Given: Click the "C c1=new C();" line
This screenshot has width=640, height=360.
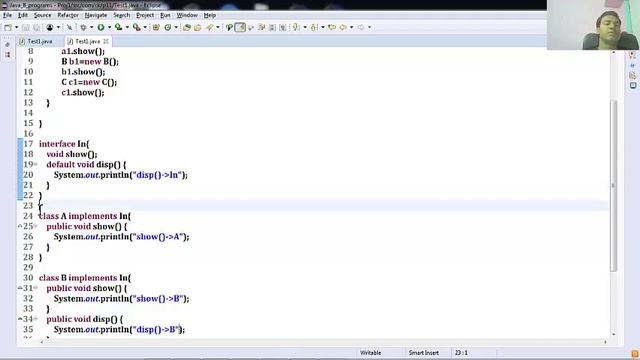Looking at the screenshot, I should (89, 82).
